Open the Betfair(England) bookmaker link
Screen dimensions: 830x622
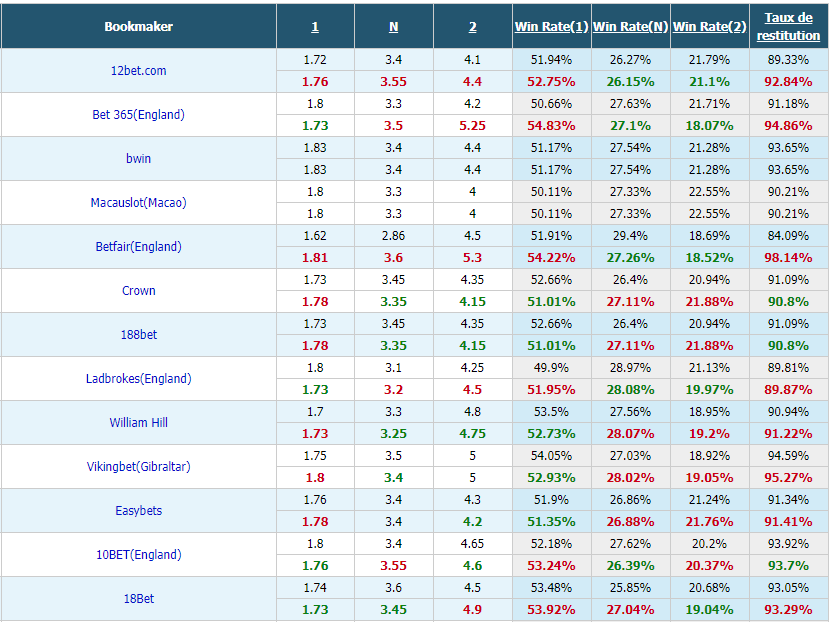[x=138, y=246]
